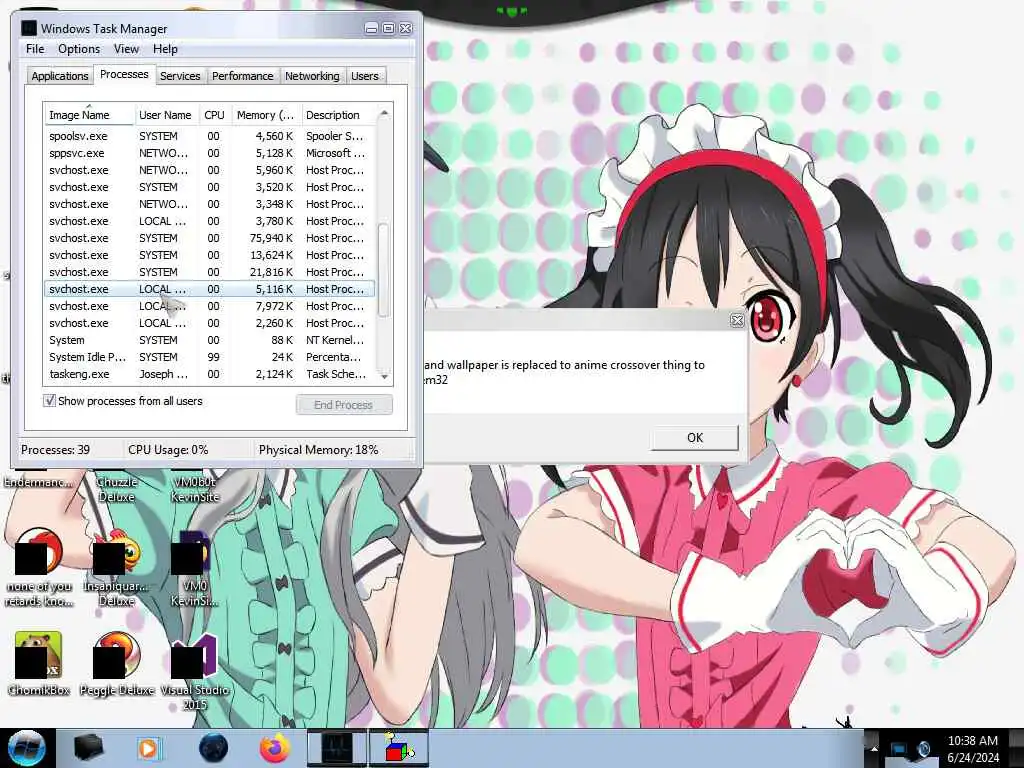Launch Firefox from the taskbar
The height and width of the screenshot is (768, 1024).
pyautogui.click(x=275, y=748)
